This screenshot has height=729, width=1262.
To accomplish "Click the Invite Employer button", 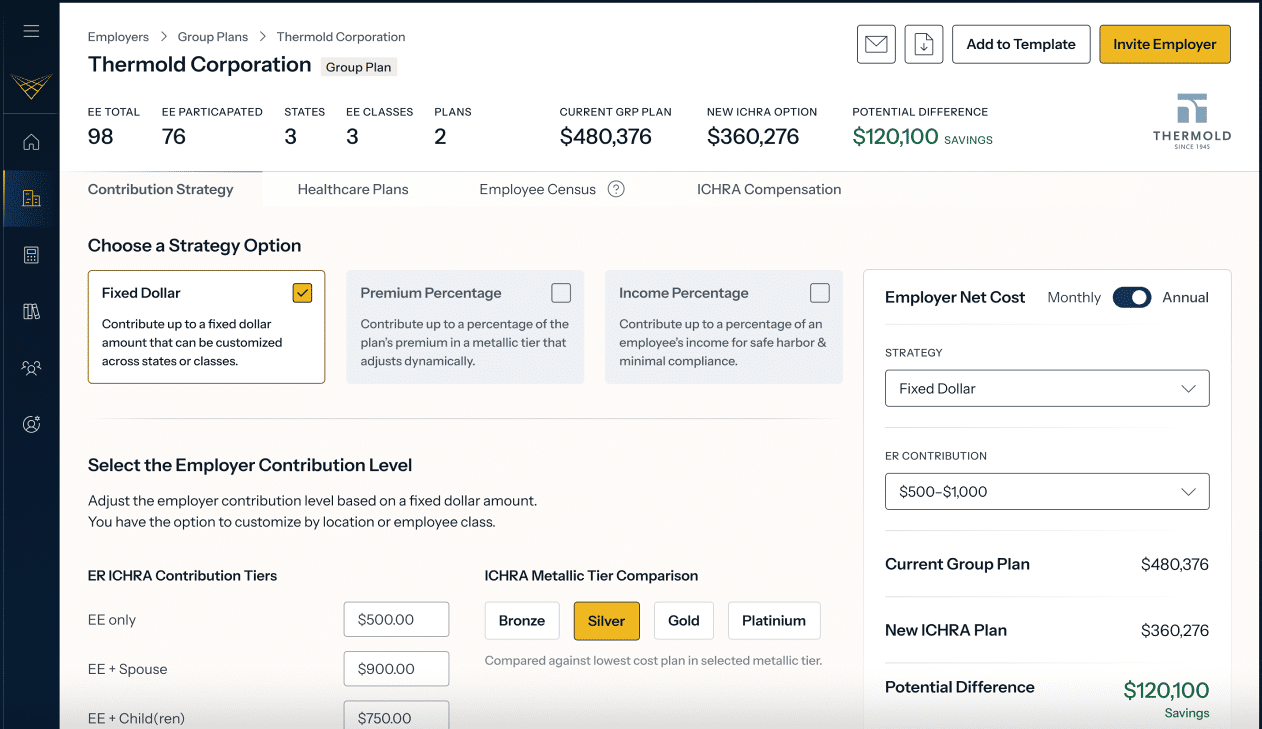I will click(x=1164, y=45).
